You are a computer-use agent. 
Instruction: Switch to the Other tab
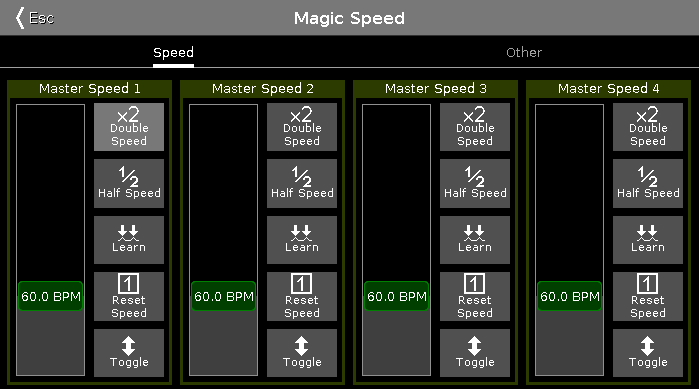pyautogui.click(x=524, y=53)
